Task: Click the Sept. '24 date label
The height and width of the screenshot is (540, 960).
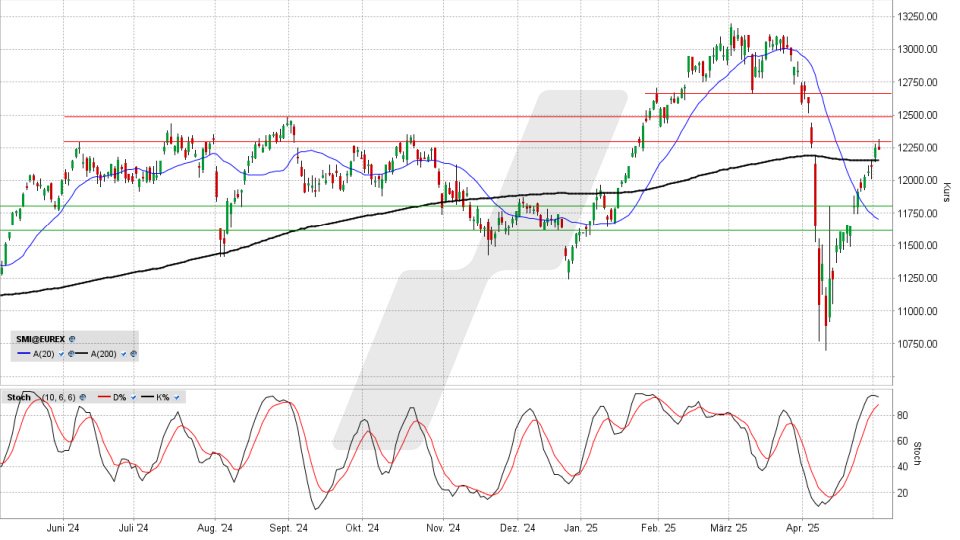Action: [x=288, y=528]
